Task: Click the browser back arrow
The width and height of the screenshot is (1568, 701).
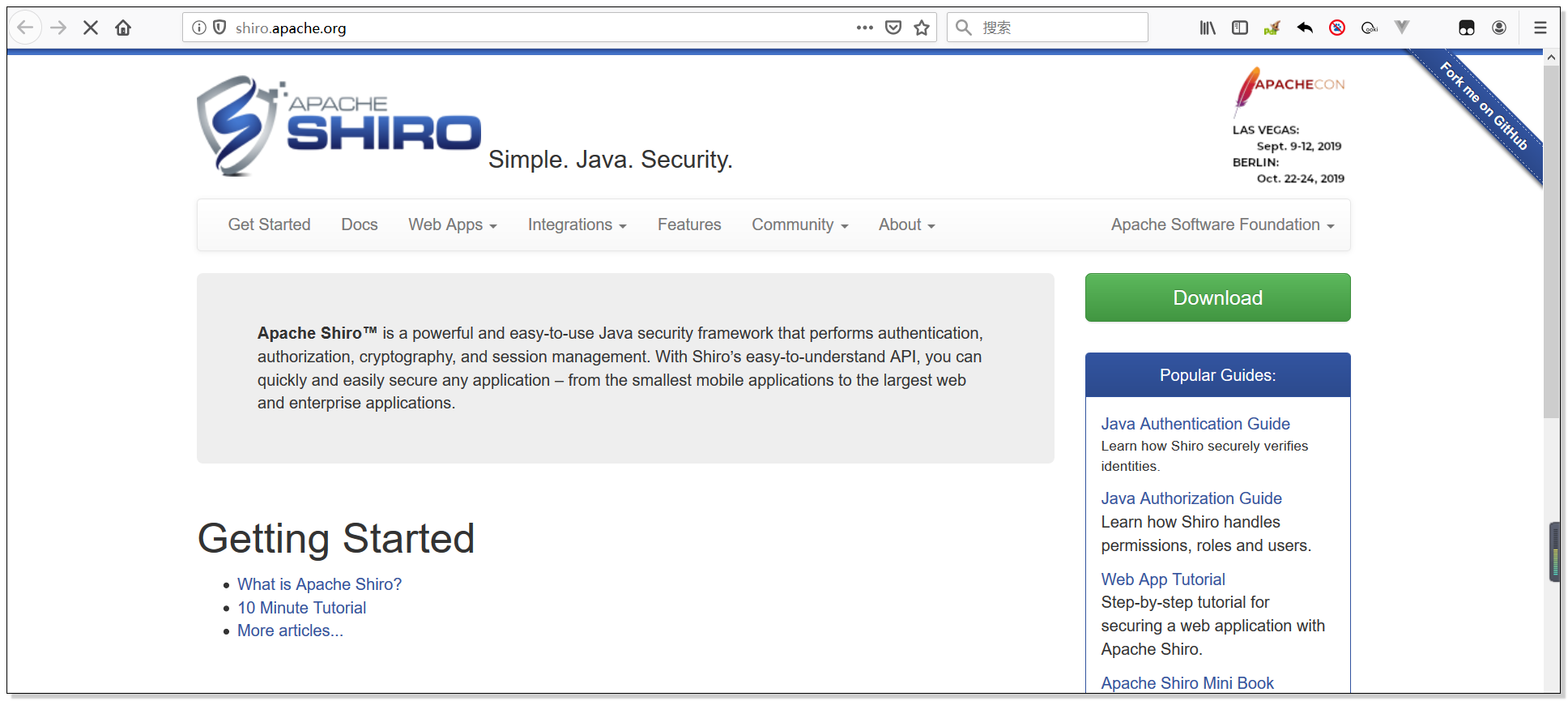Action: 25,28
